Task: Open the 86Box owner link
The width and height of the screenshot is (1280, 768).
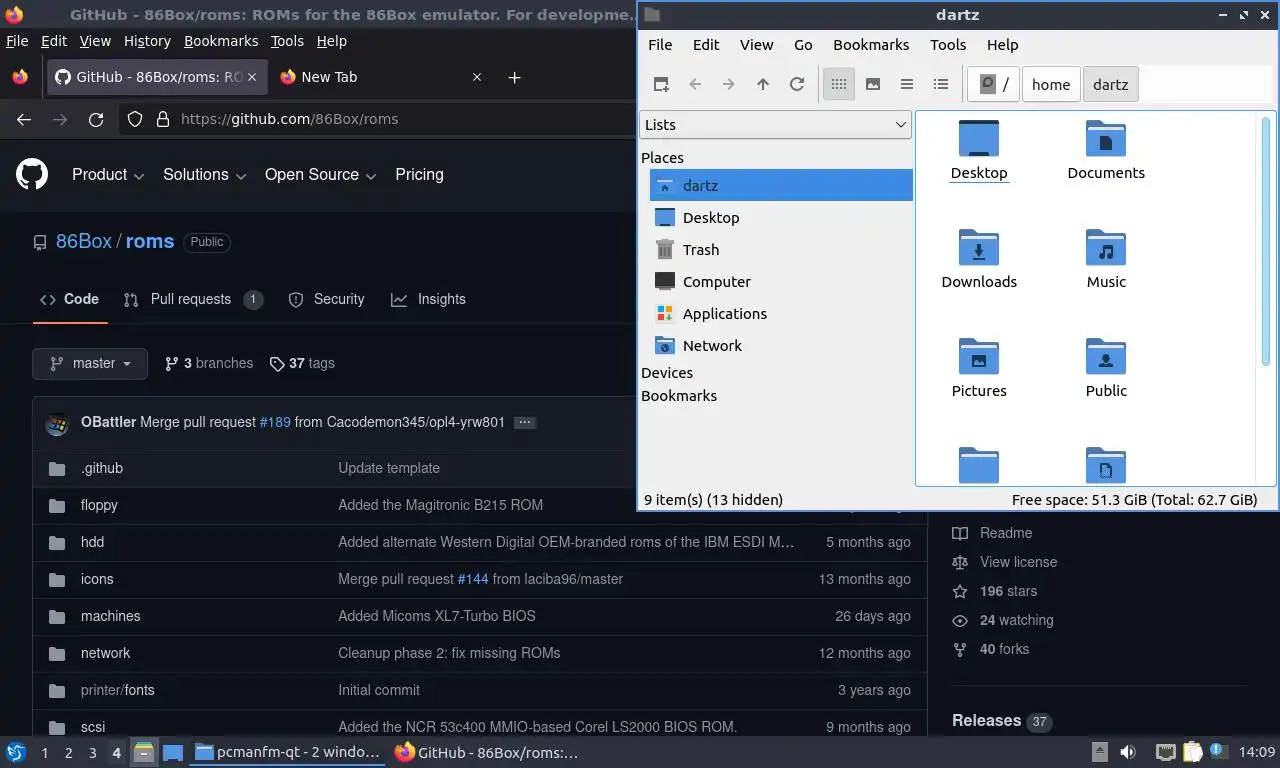Action: click(84, 241)
